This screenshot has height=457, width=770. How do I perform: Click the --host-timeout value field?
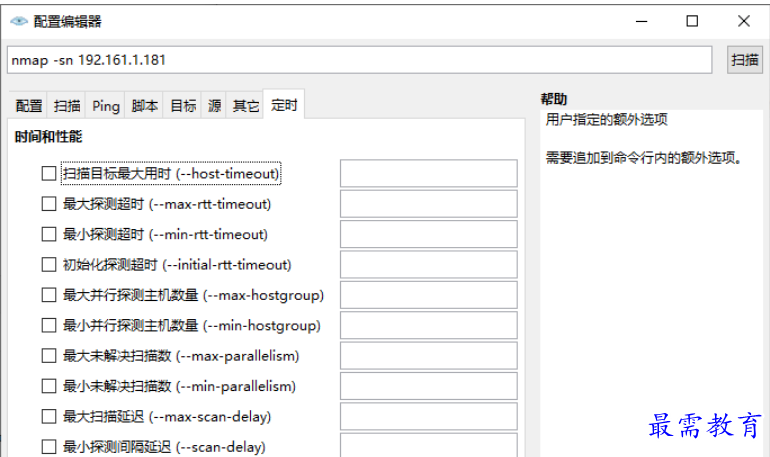[429, 173]
